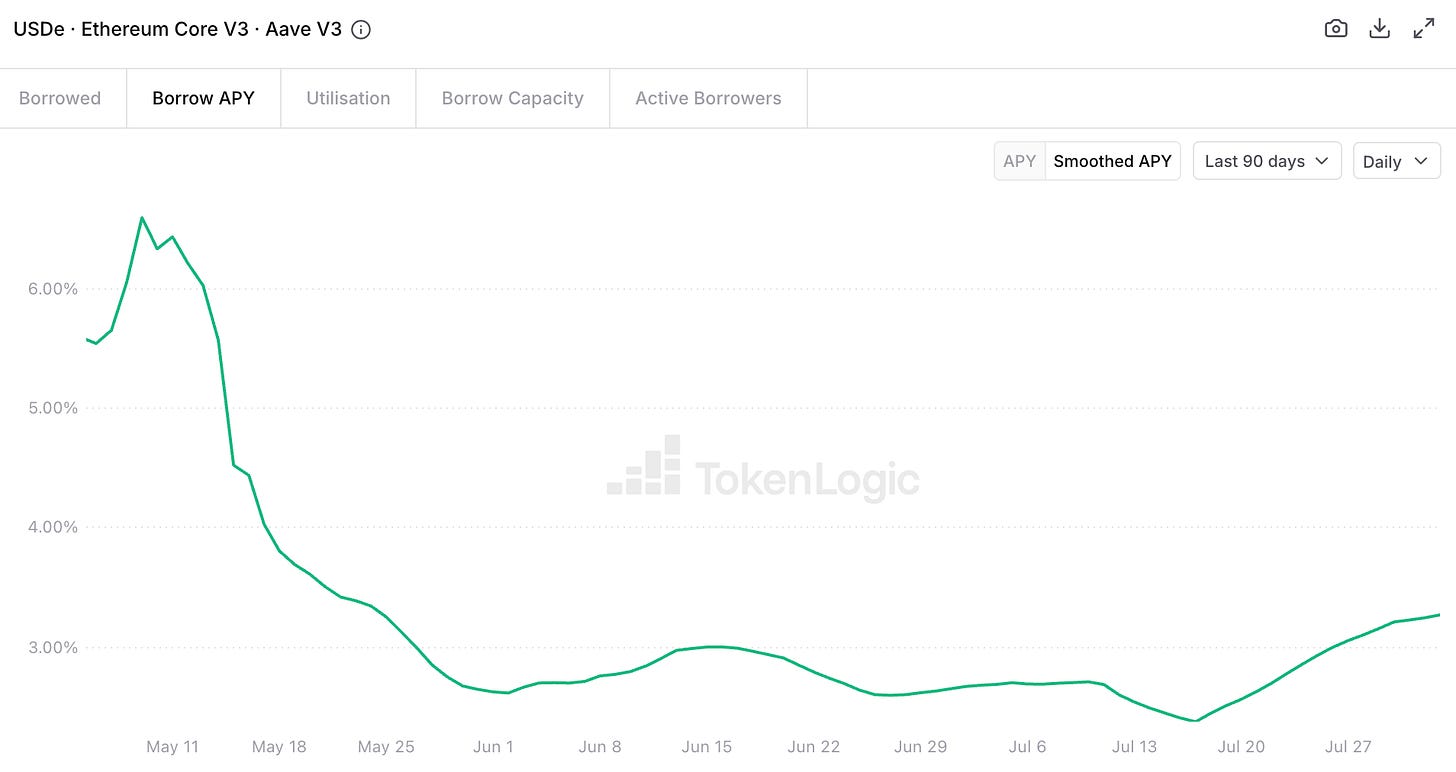Open the Last 90 days range dropdown
This screenshot has width=1456, height=772.
[1267, 161]
